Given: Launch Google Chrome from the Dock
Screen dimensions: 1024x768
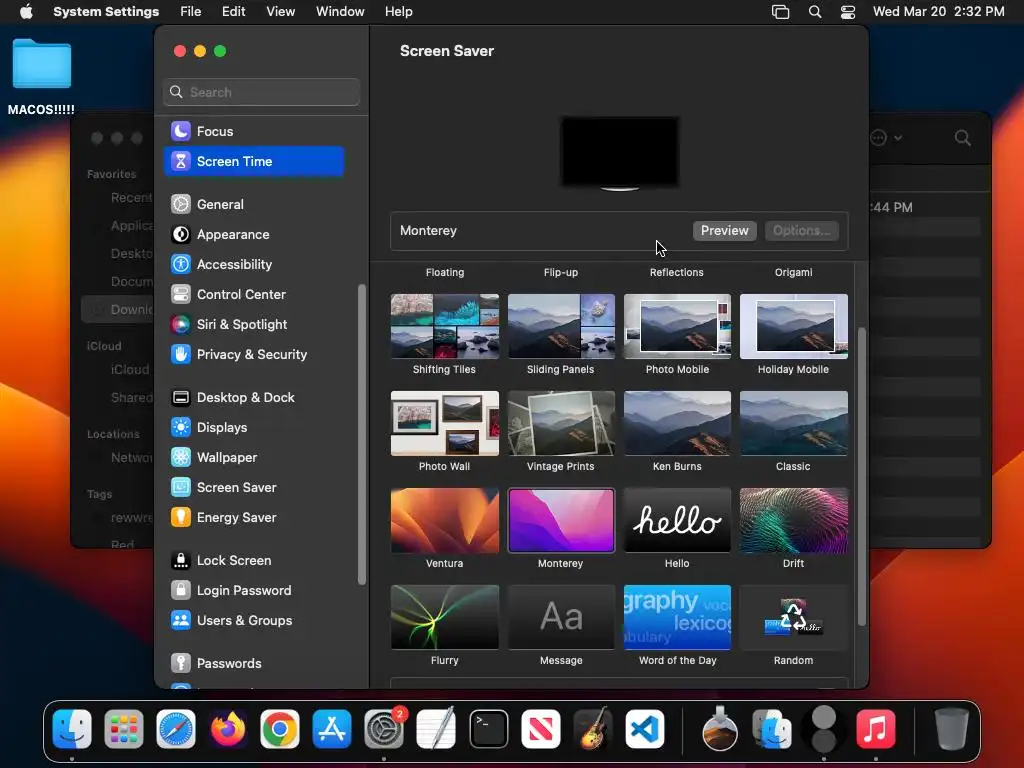Looking at the screenshot, I should (x=280, y=729).
